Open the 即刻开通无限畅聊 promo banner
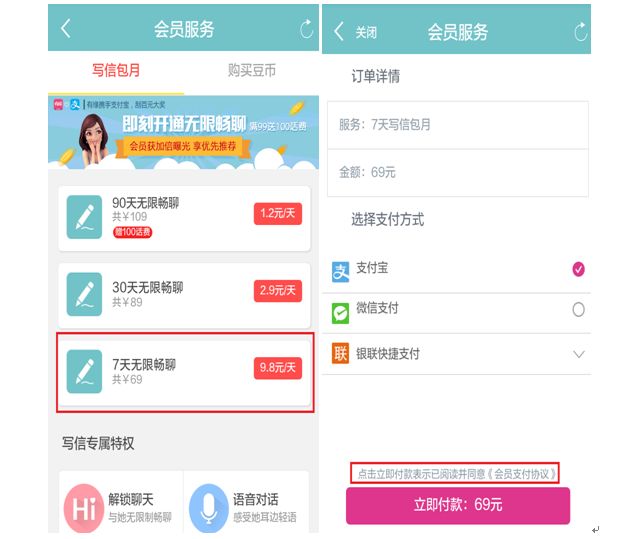 coord(183,132)
